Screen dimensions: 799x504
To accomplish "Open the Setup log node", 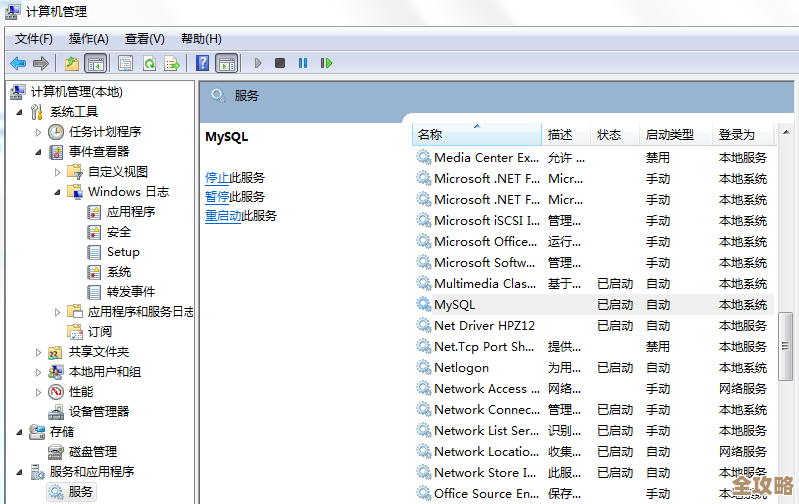I will tap(123, 252).
